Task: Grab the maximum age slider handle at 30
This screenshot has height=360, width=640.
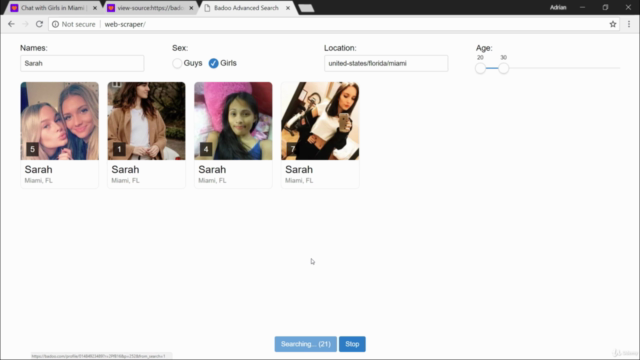Action: click(x=504, y=68)
